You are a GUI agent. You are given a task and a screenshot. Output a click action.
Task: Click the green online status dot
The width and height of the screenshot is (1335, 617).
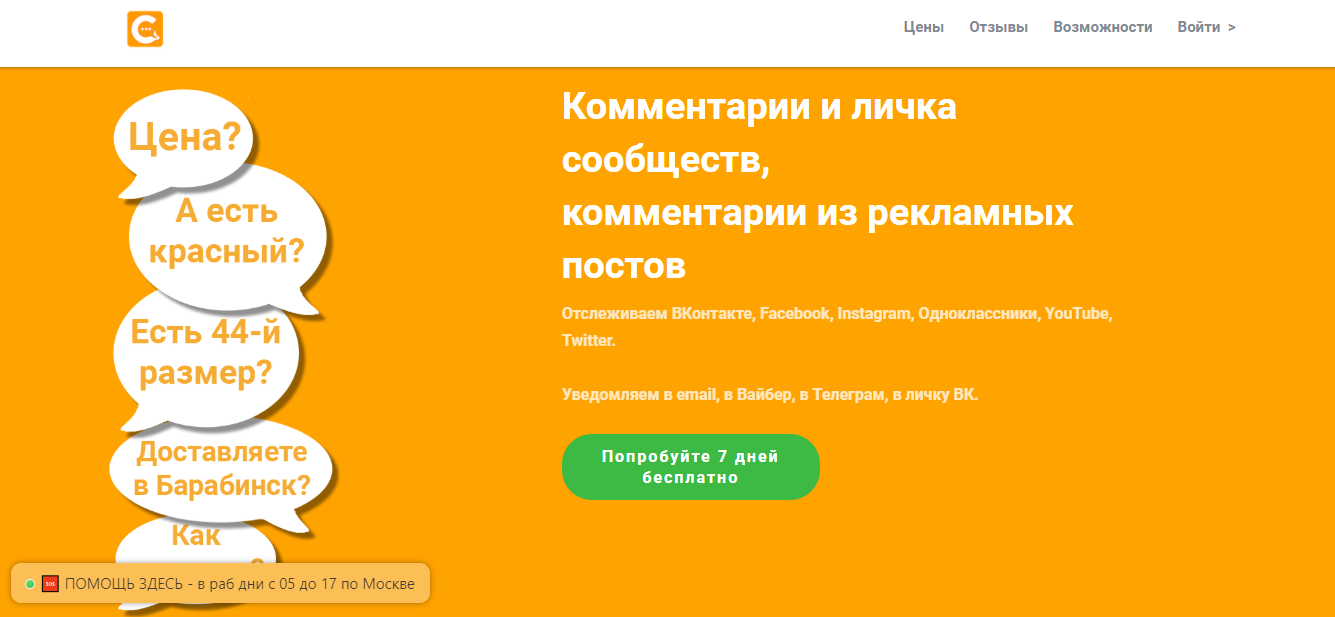pyautogui.click(x=29, y=583)
